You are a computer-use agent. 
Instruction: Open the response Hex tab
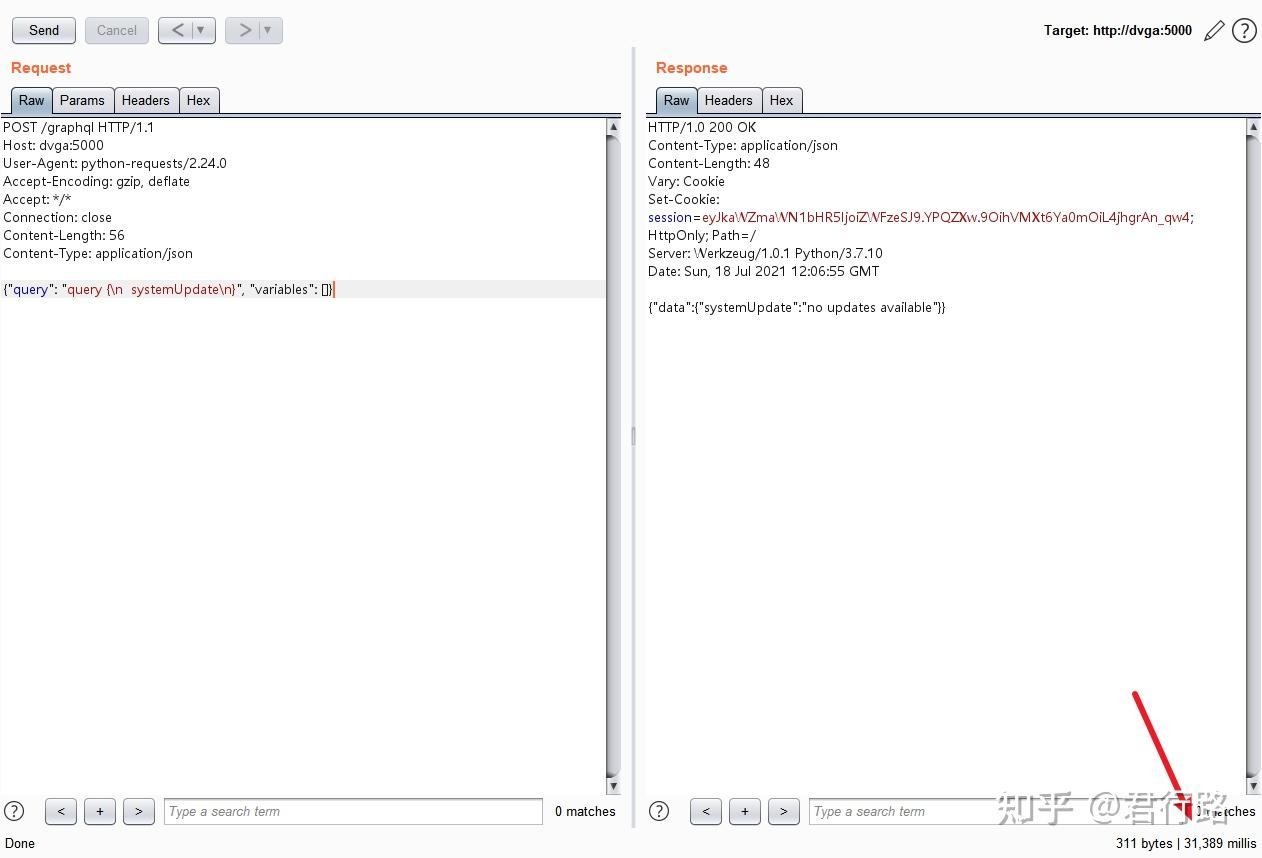(x=782, y=100)
